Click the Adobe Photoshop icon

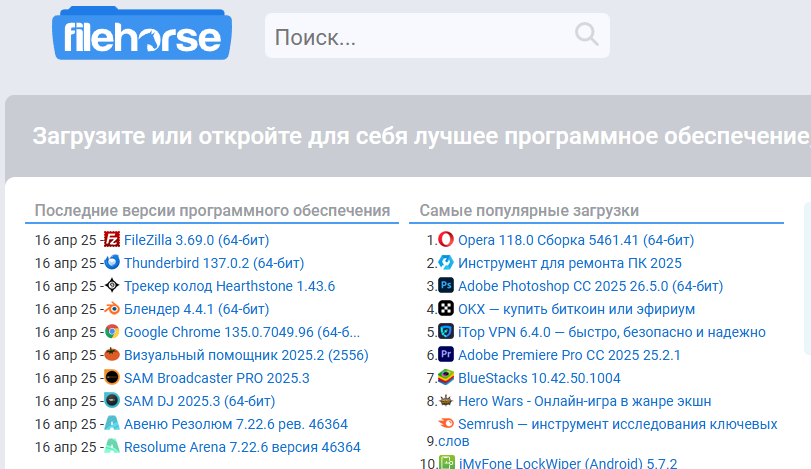[446, 285]
